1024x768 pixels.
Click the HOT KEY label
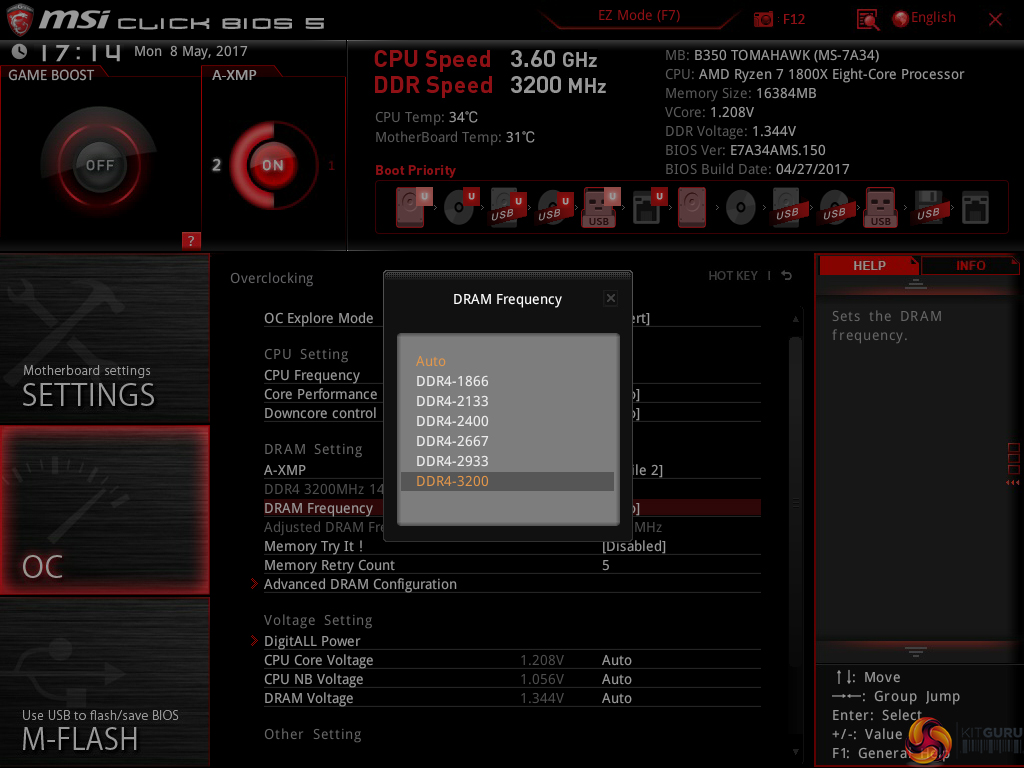[733, 276]
